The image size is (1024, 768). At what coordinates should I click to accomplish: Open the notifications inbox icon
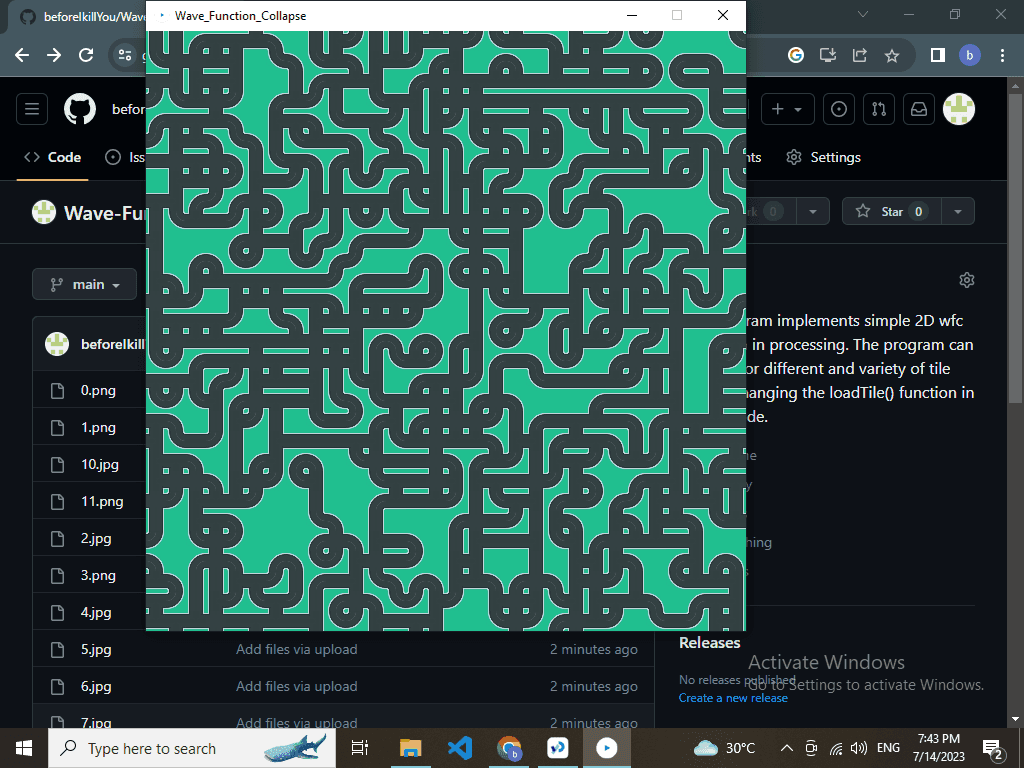tap(918, 109)
